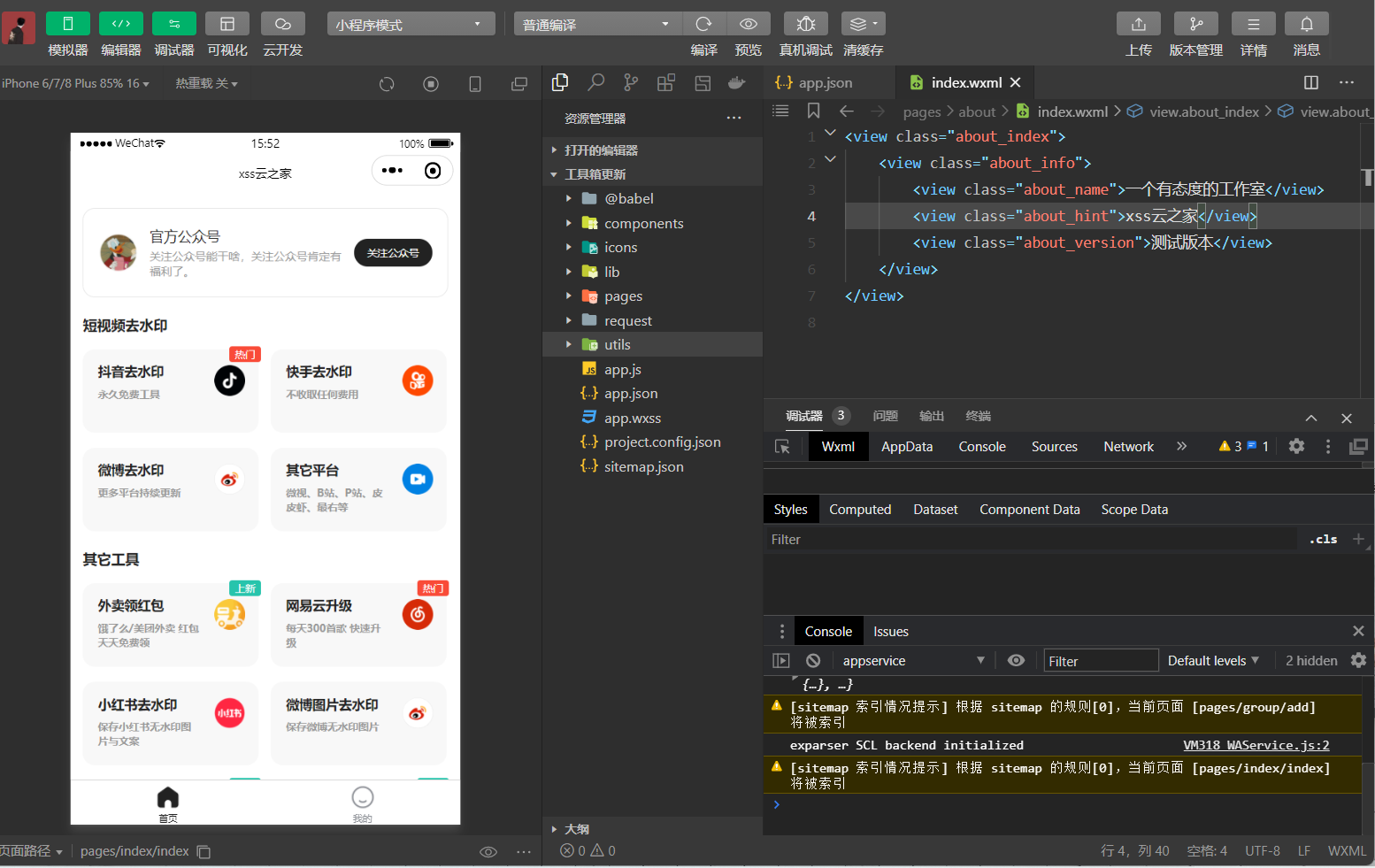Toggle the simulator panel button
This screenshot has width=1375, height=868.
(67, 24)
